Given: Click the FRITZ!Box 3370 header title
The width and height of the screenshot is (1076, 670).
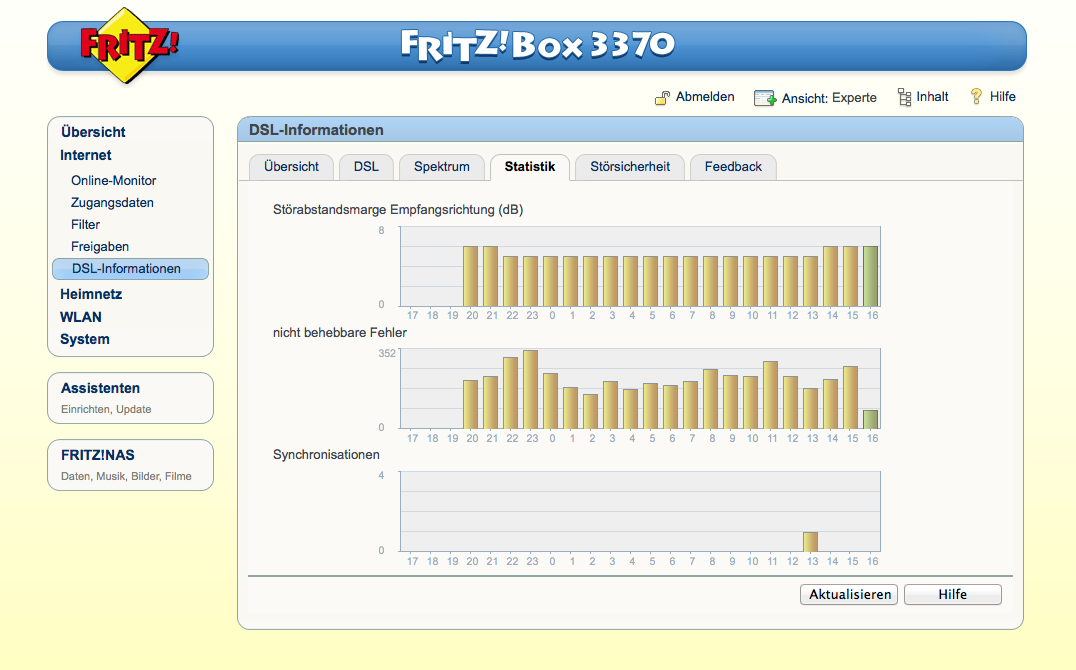Looking at the screenshot, I should point(538,45).
